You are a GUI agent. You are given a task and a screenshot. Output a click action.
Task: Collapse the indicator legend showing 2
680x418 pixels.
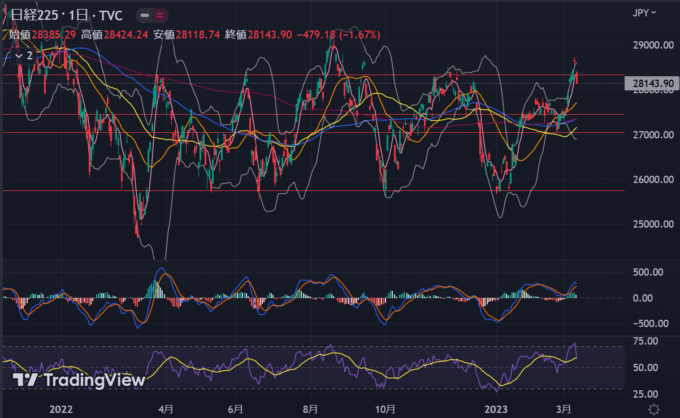[x=21, y=56]
